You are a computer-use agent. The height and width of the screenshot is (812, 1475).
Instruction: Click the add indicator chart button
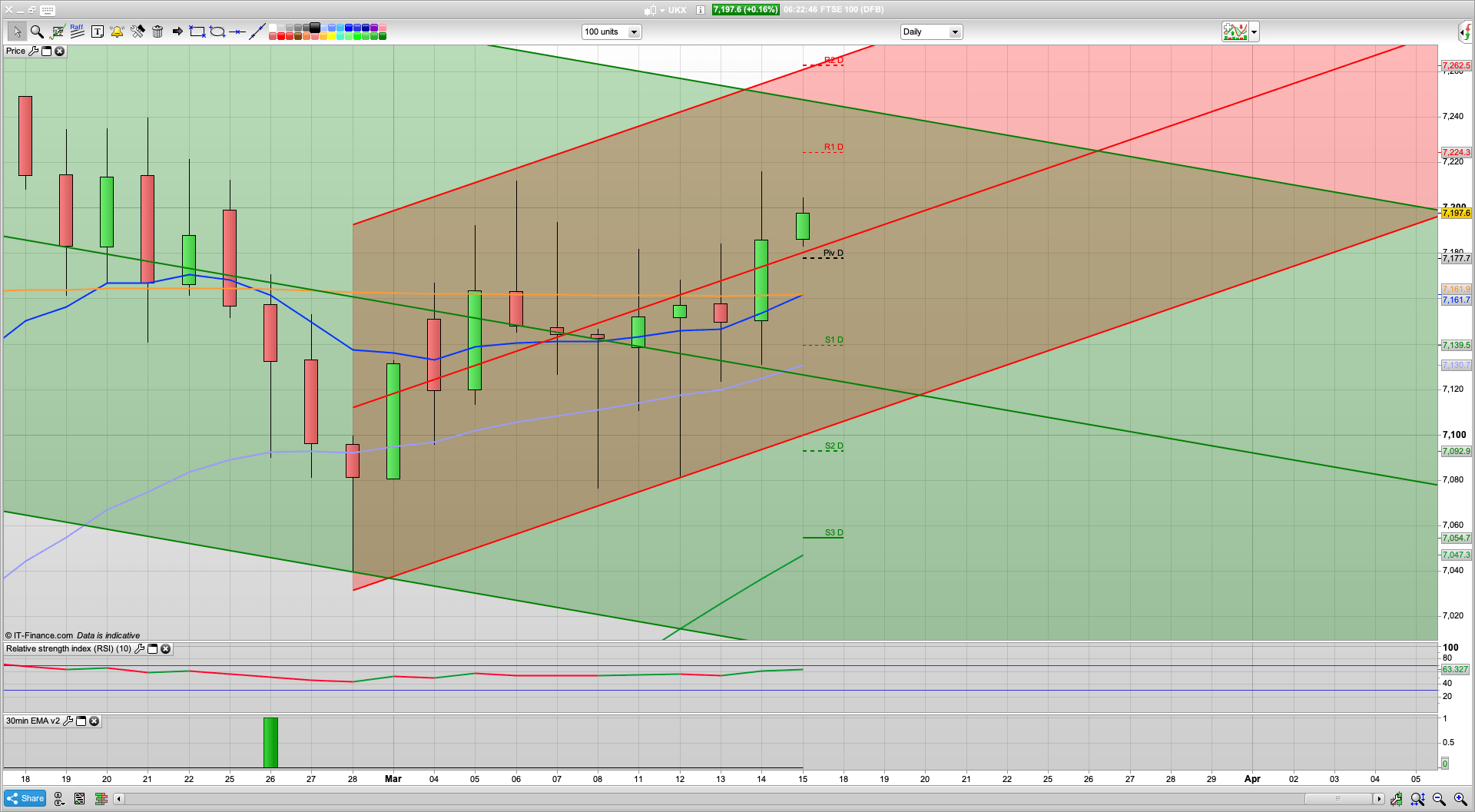pyautogui.click(x=1235, y=32)
